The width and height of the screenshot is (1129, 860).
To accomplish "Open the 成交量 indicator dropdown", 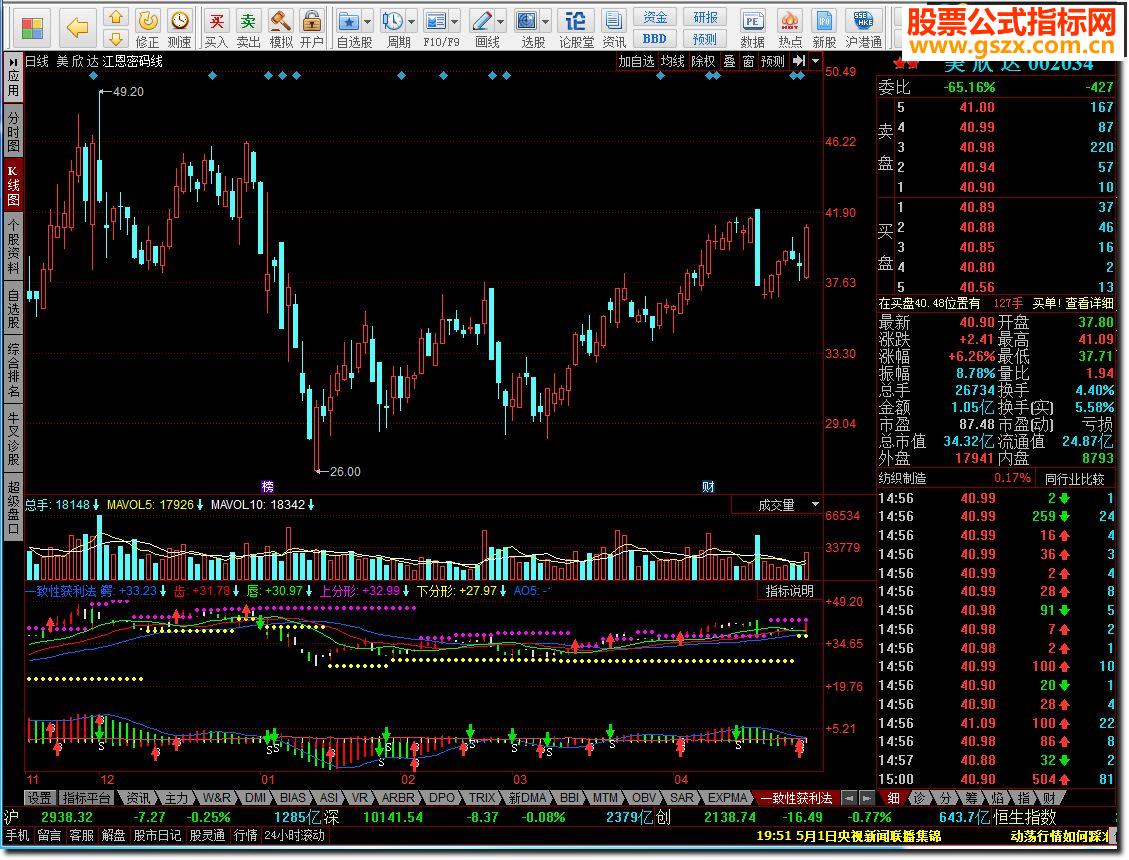I will 816,505.
